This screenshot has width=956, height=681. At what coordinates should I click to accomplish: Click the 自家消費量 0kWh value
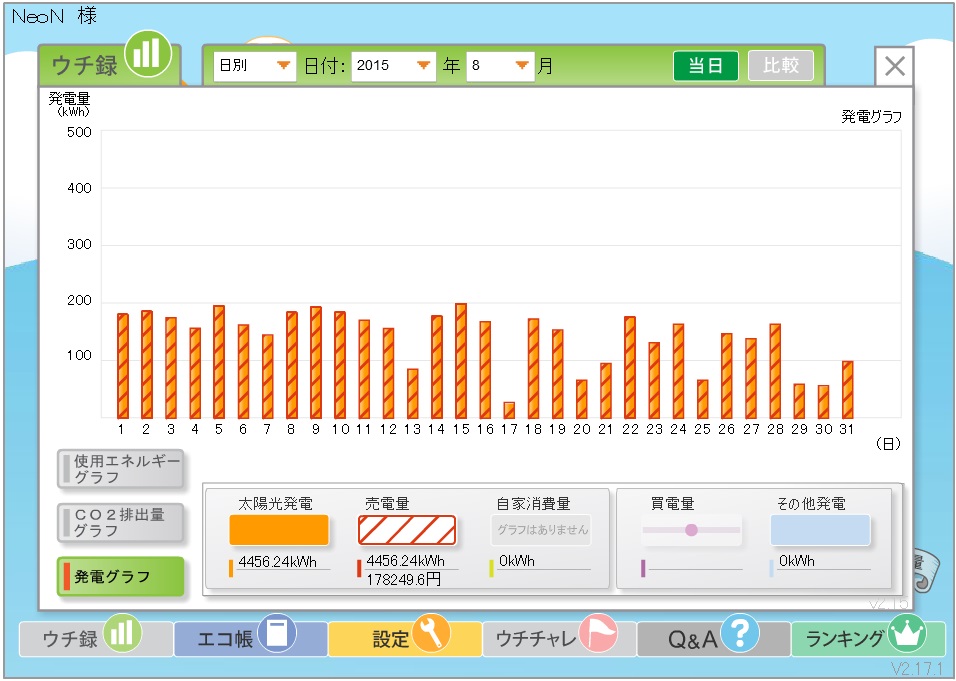point(516,560)
